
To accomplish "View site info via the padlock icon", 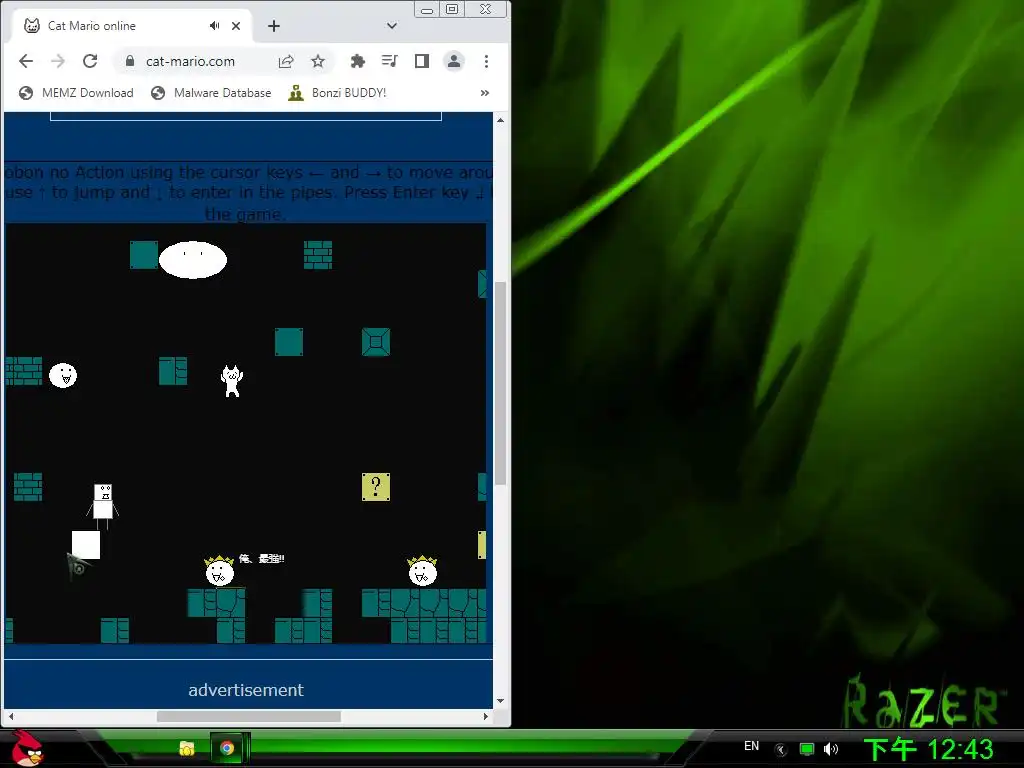I will (x=130, y=61).
